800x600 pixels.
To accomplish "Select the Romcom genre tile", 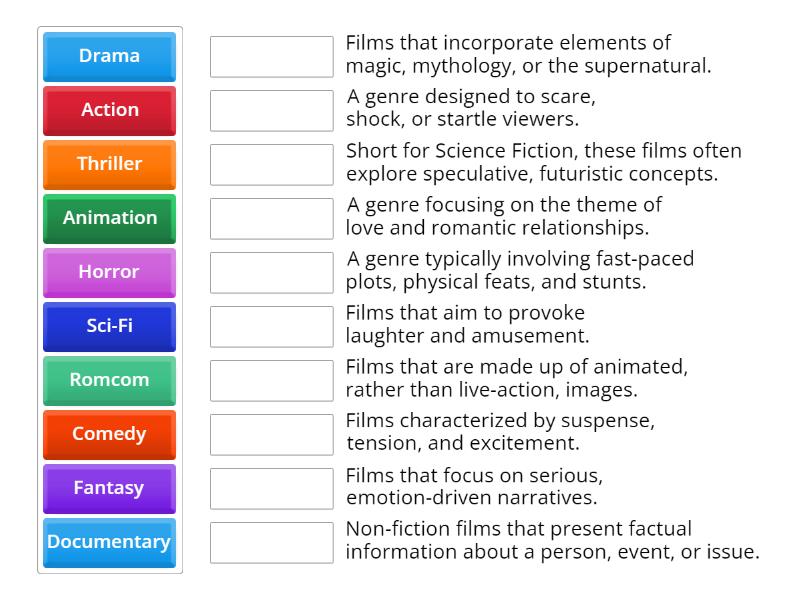I will pyautogui.click(x=107, y=380).
